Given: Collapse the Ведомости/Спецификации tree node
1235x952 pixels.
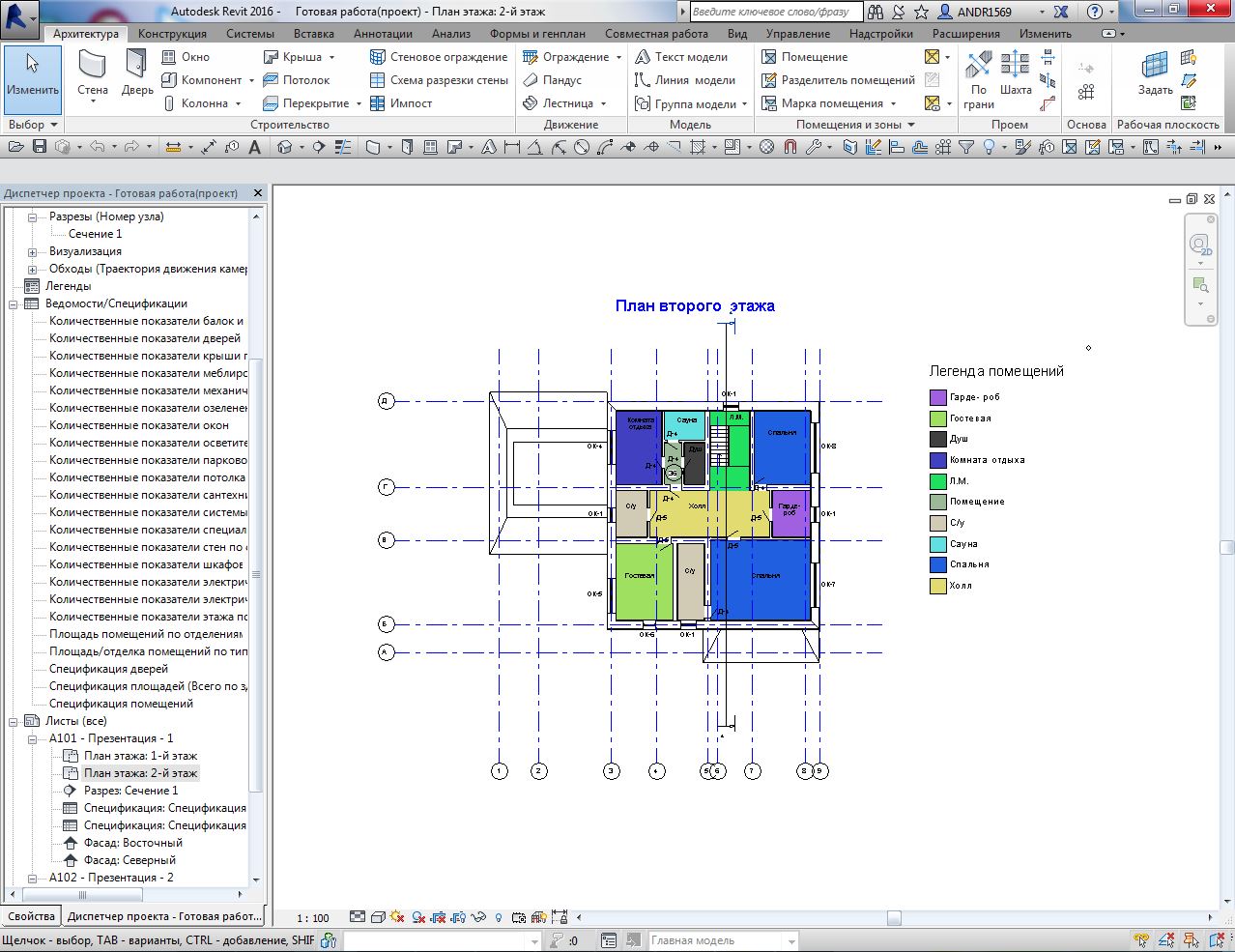Looking at the screenshot, I should pyautogui.click(x=14, y=303).
